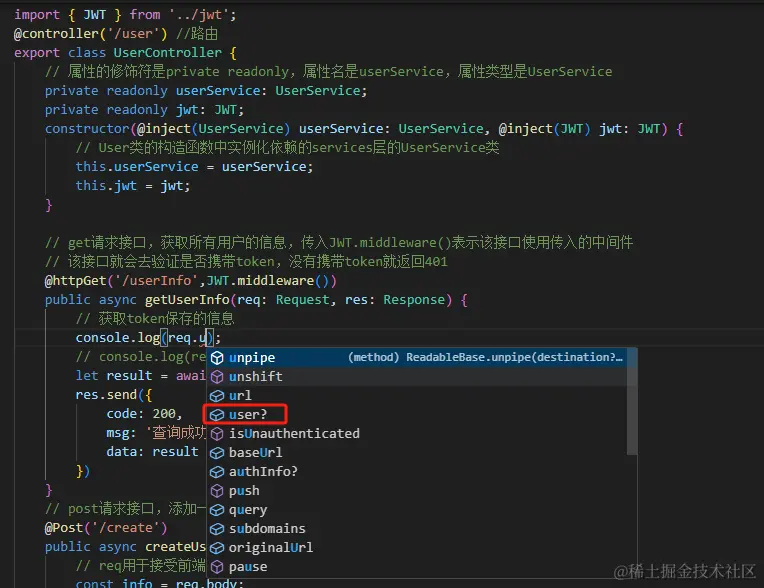Select the unpipe autocomplete suggestion
Screen dimensions: 764x588
418,358
